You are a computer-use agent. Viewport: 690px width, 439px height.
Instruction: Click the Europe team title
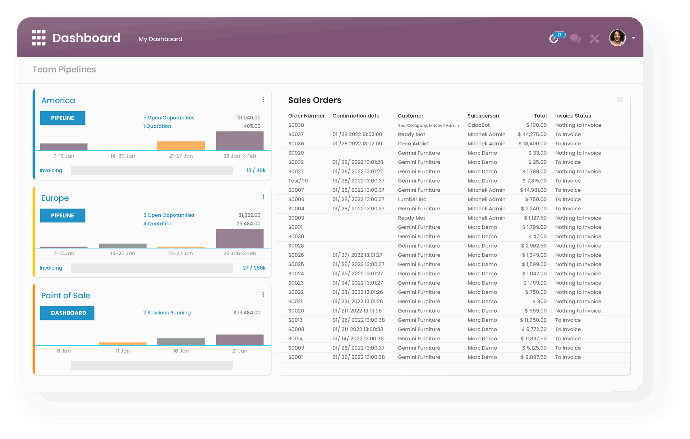coord(55,198)
